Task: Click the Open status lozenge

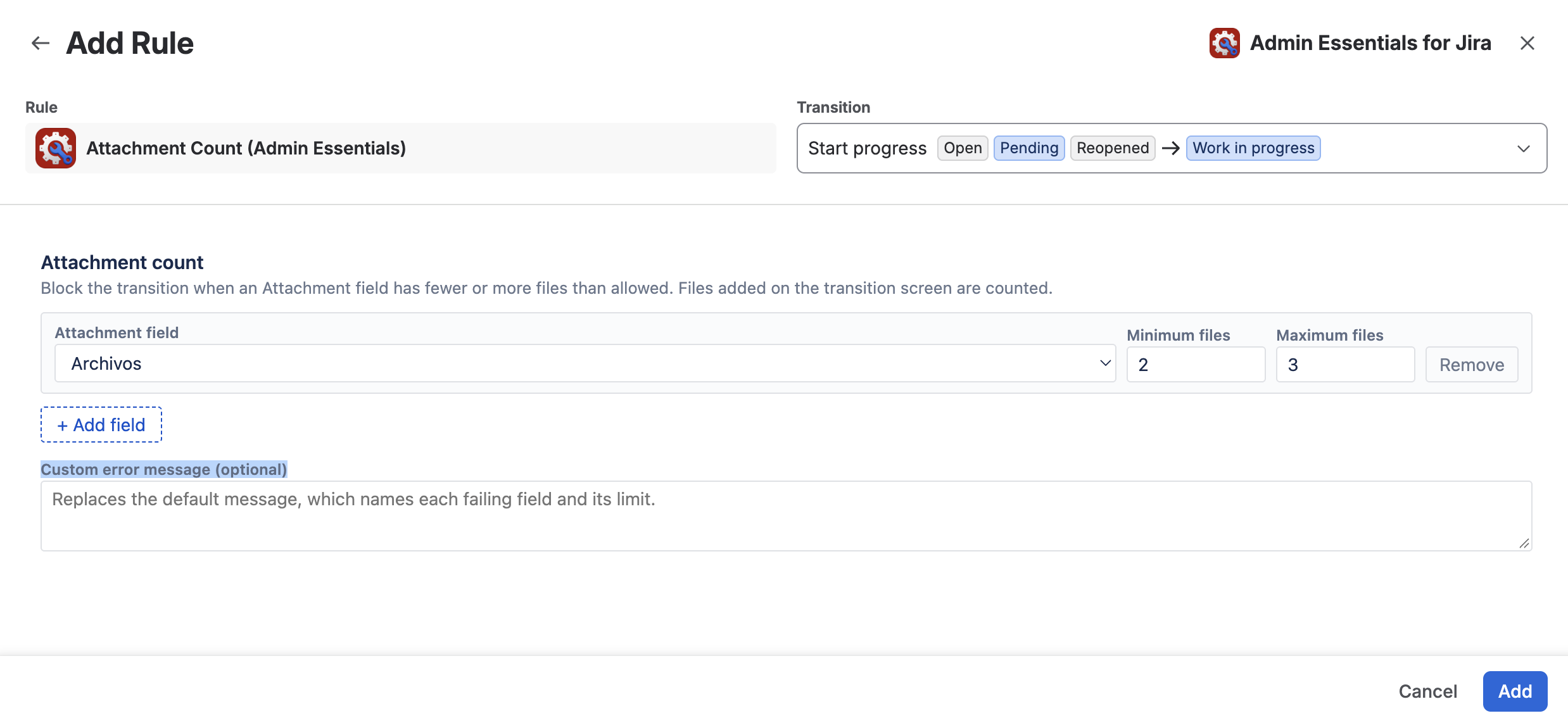Action: pos(963,148)
